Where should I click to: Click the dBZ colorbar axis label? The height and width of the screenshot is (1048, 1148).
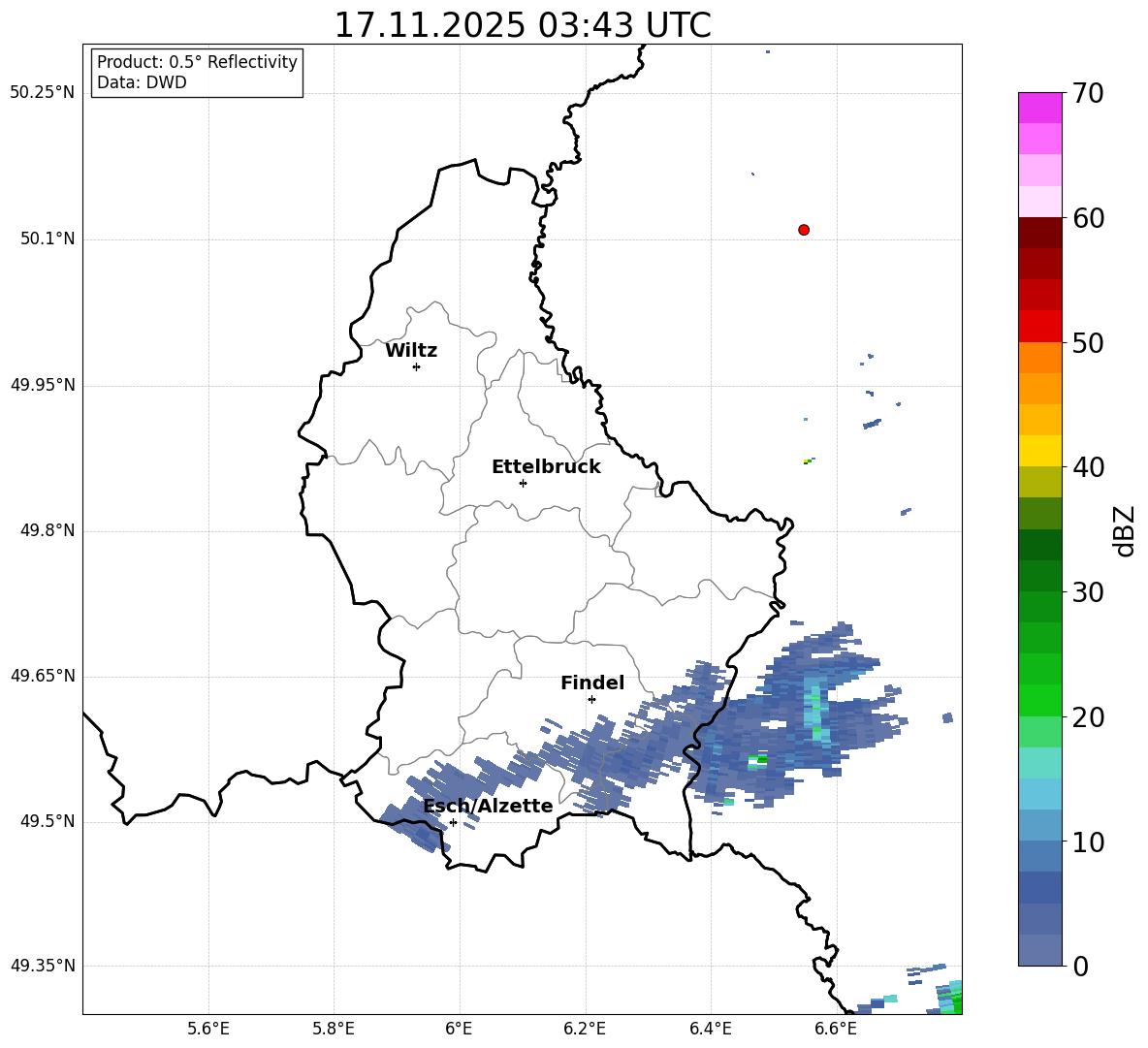[1124, 530]
